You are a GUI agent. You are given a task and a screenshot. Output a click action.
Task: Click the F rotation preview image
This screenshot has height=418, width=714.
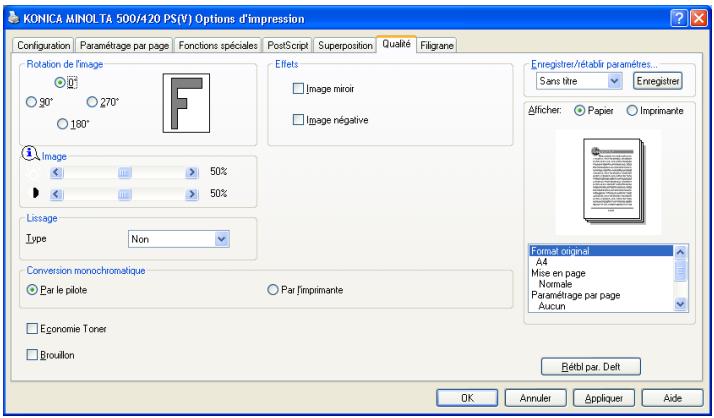coord(186,103)
